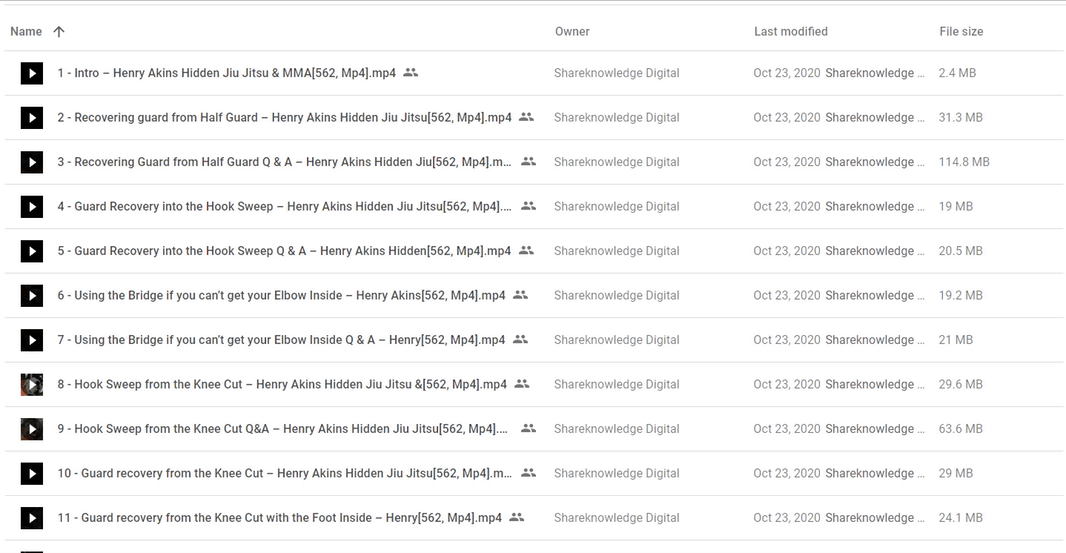The width and height of the screenshot is (1066, 553).
Task: Open 4 - Guard Recovery into the Hook Sweep
Action: (284, 206)
